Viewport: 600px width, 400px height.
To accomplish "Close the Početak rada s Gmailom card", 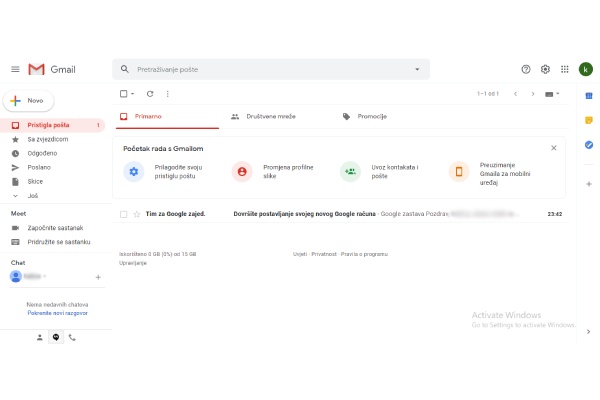I will 554,148.
